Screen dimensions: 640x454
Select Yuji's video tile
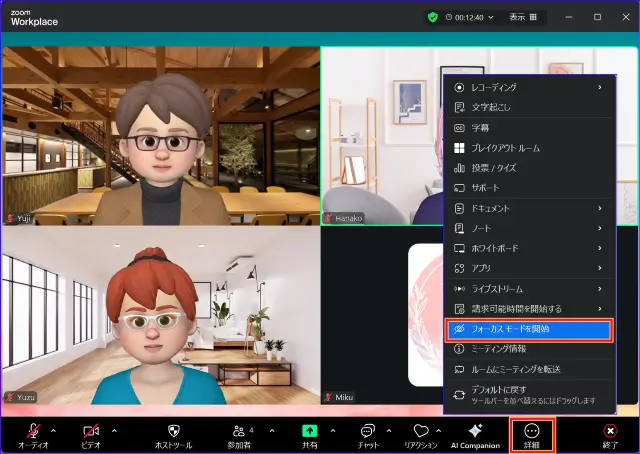161,136
